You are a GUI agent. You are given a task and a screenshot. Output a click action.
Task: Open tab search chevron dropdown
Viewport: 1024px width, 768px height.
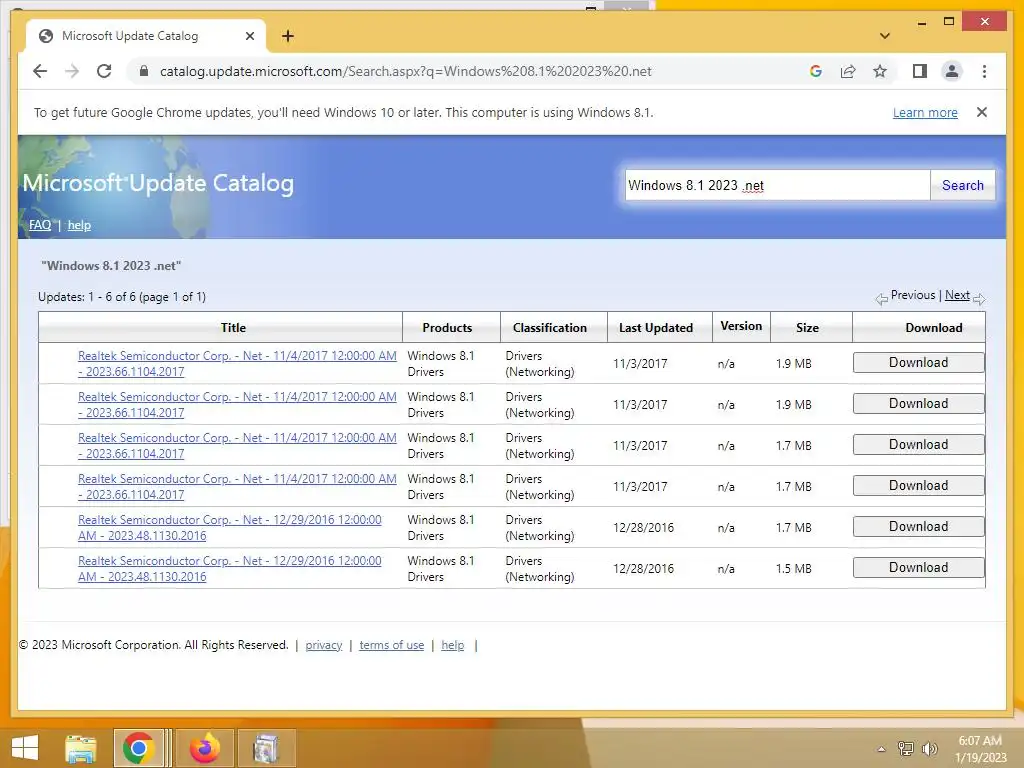(x=885, y=36)
